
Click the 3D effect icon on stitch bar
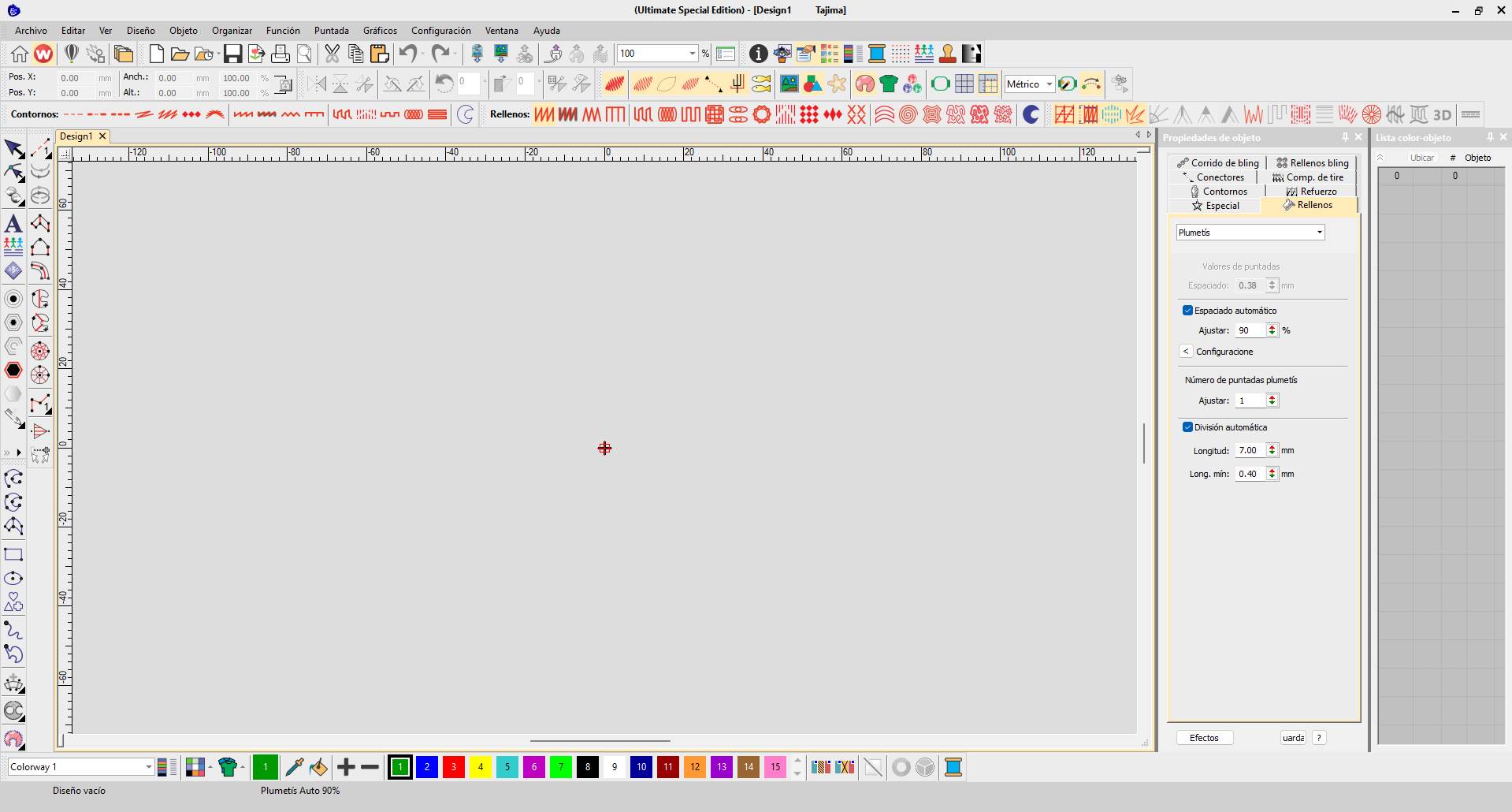(x=1442, y=114)
